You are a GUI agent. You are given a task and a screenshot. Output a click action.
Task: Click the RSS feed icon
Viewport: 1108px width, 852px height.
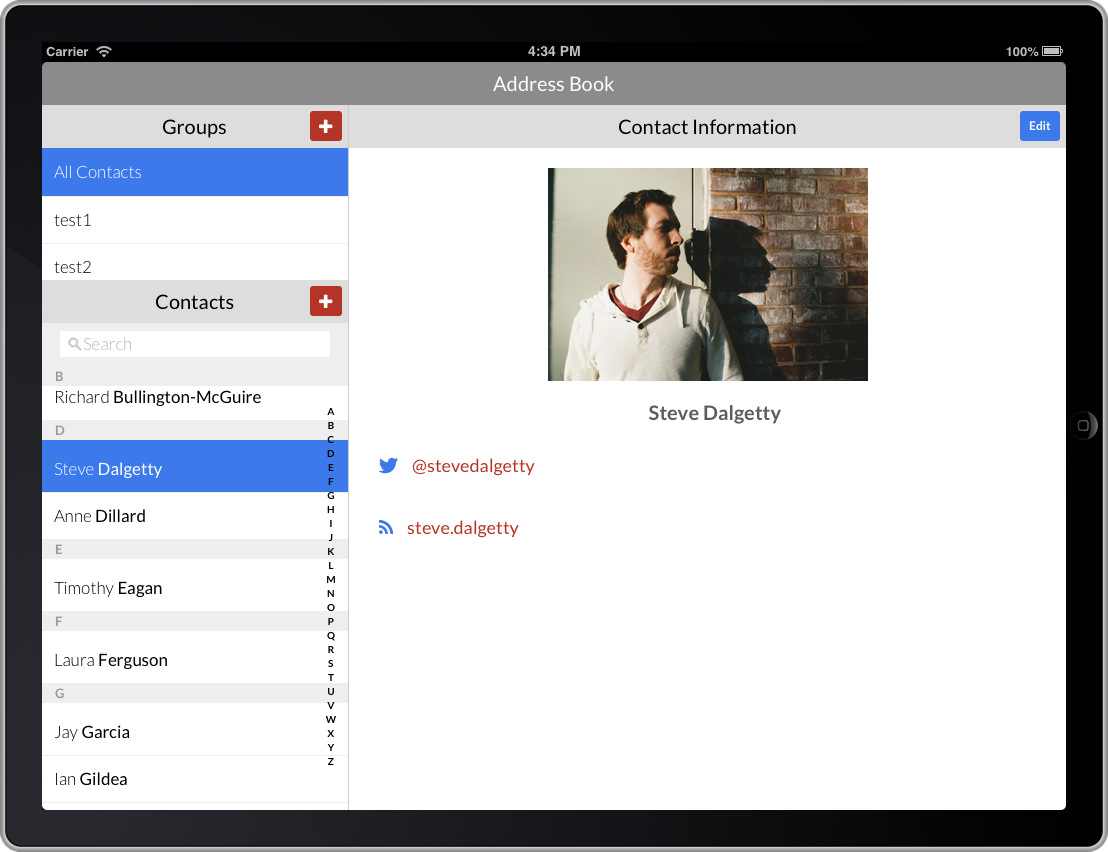coord(386,528)
